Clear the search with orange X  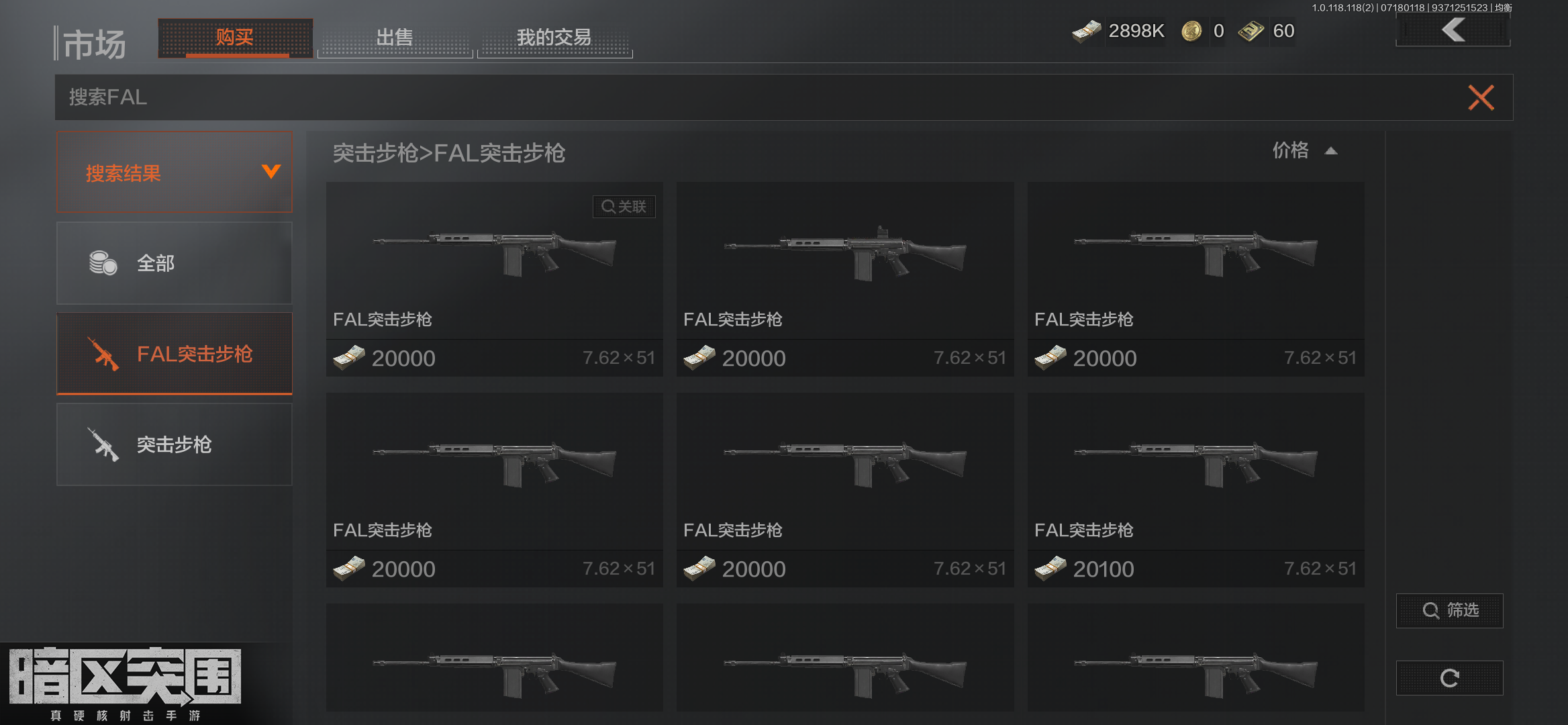click(1481, 97)
